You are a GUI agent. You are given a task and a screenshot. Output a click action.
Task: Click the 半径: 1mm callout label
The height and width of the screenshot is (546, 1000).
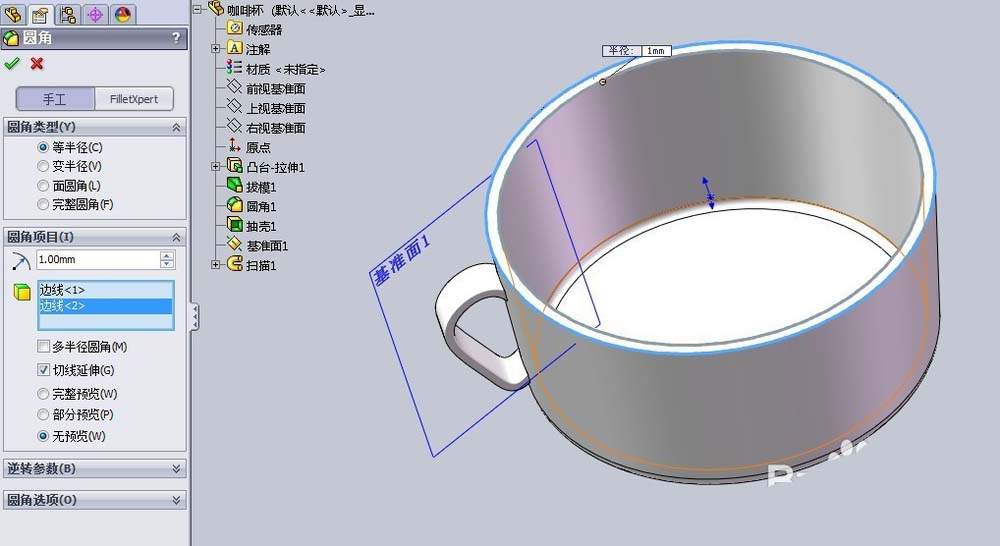[x=636, y=50]
